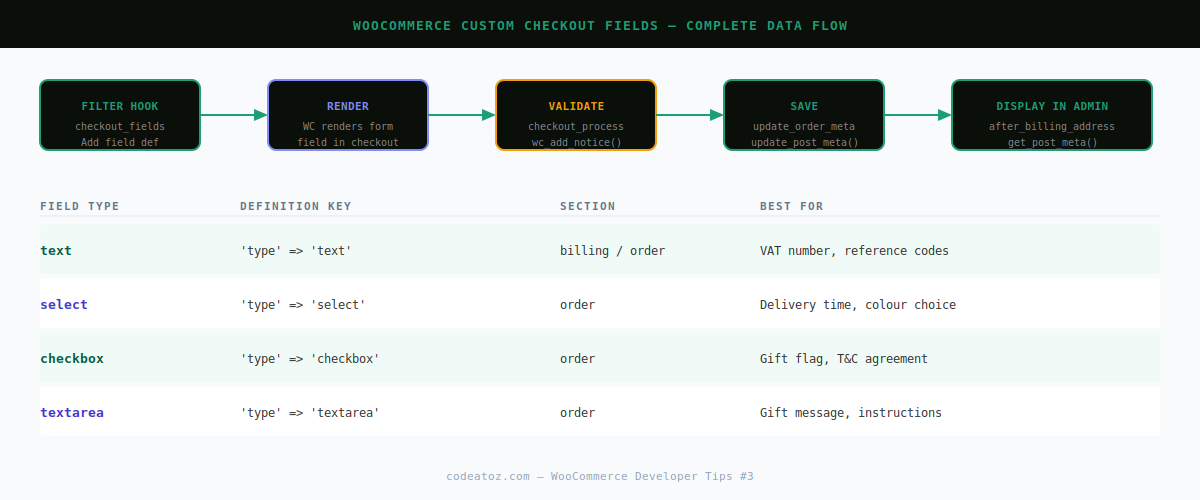Screen dimensions: 1200x500
Task: Click the 'FIELD TYPE' column header
Action: (80, 206)
